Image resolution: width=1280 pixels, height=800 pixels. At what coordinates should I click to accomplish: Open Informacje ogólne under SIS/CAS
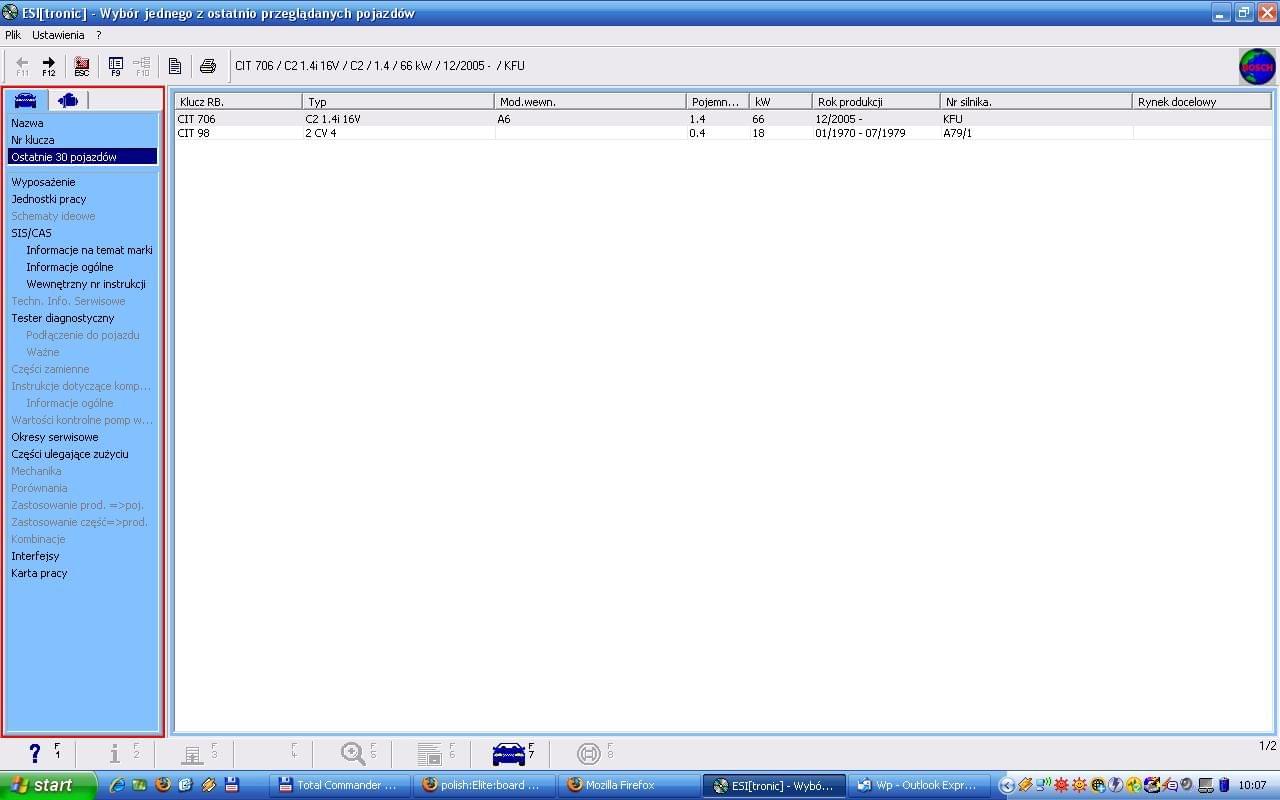70,267
